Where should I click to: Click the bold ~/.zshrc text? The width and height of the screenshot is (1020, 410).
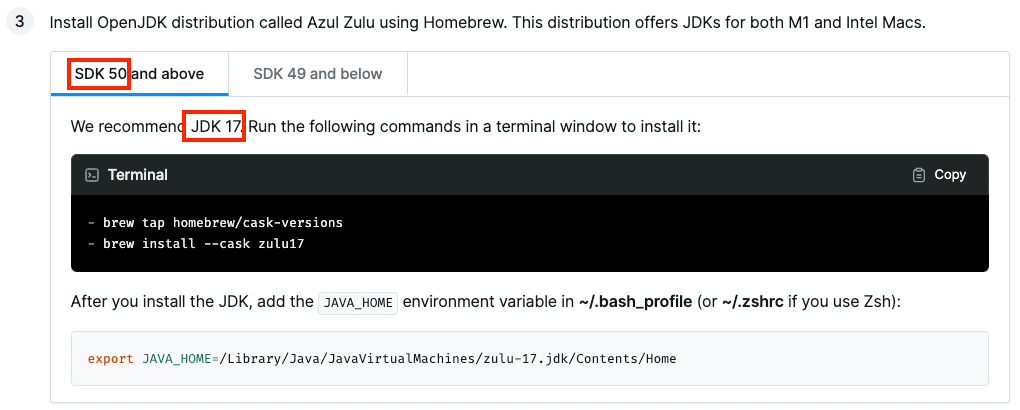click(x=753, y=303)
